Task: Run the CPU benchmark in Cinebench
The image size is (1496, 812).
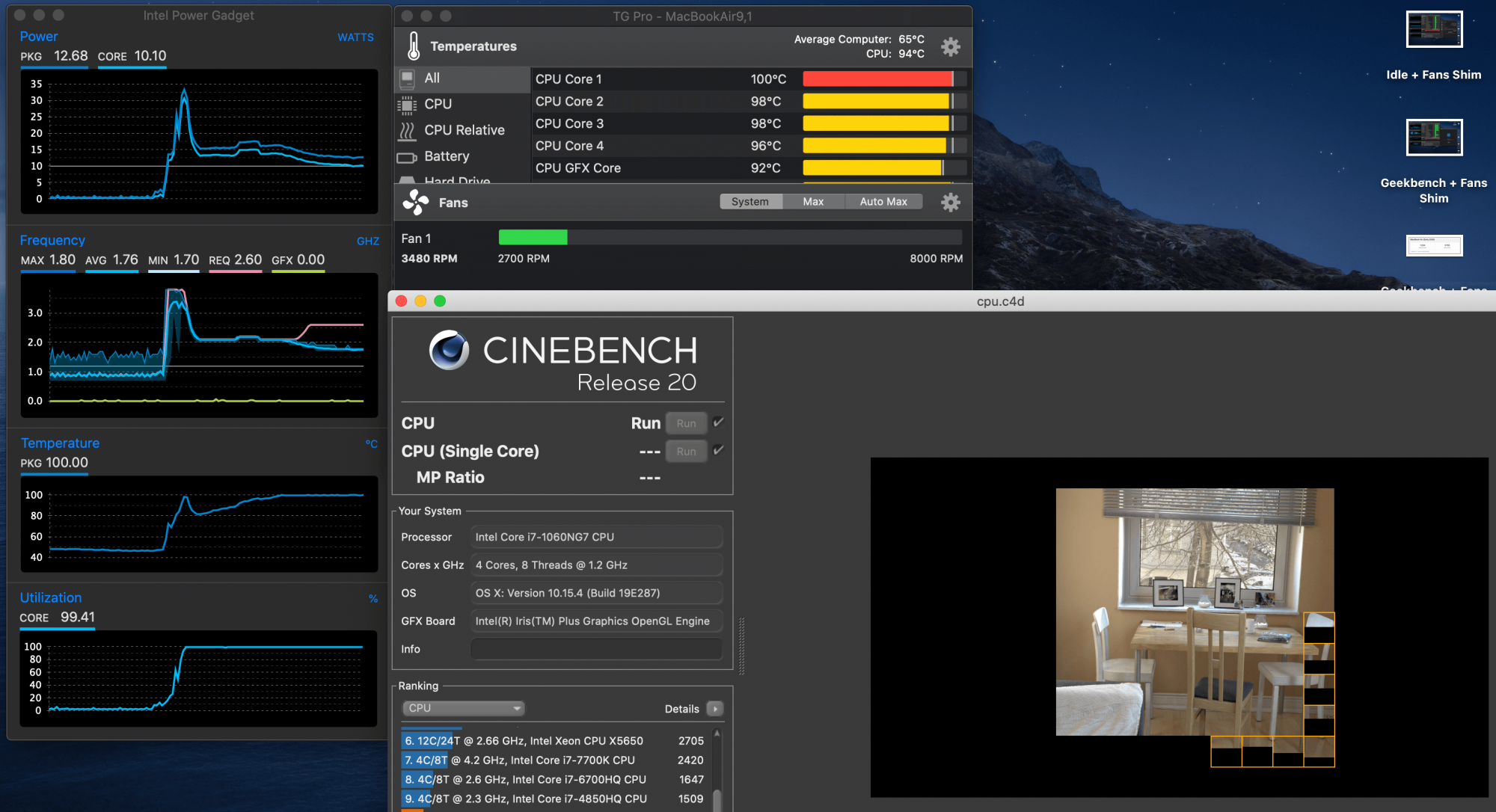Action: click(x=686, y=422)
